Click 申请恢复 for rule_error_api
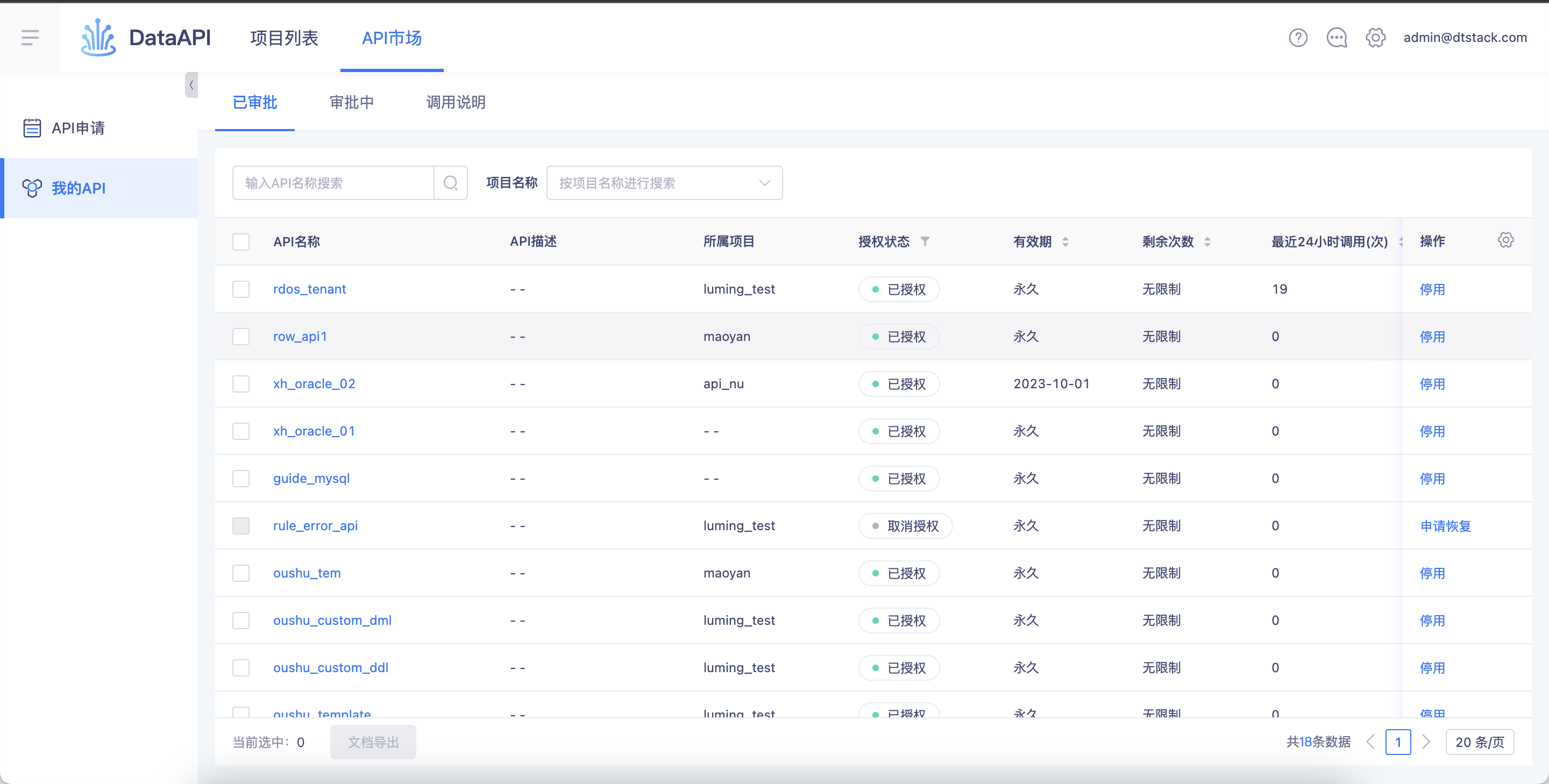This screenshot has width=1549, height=784. (1446, 526)
